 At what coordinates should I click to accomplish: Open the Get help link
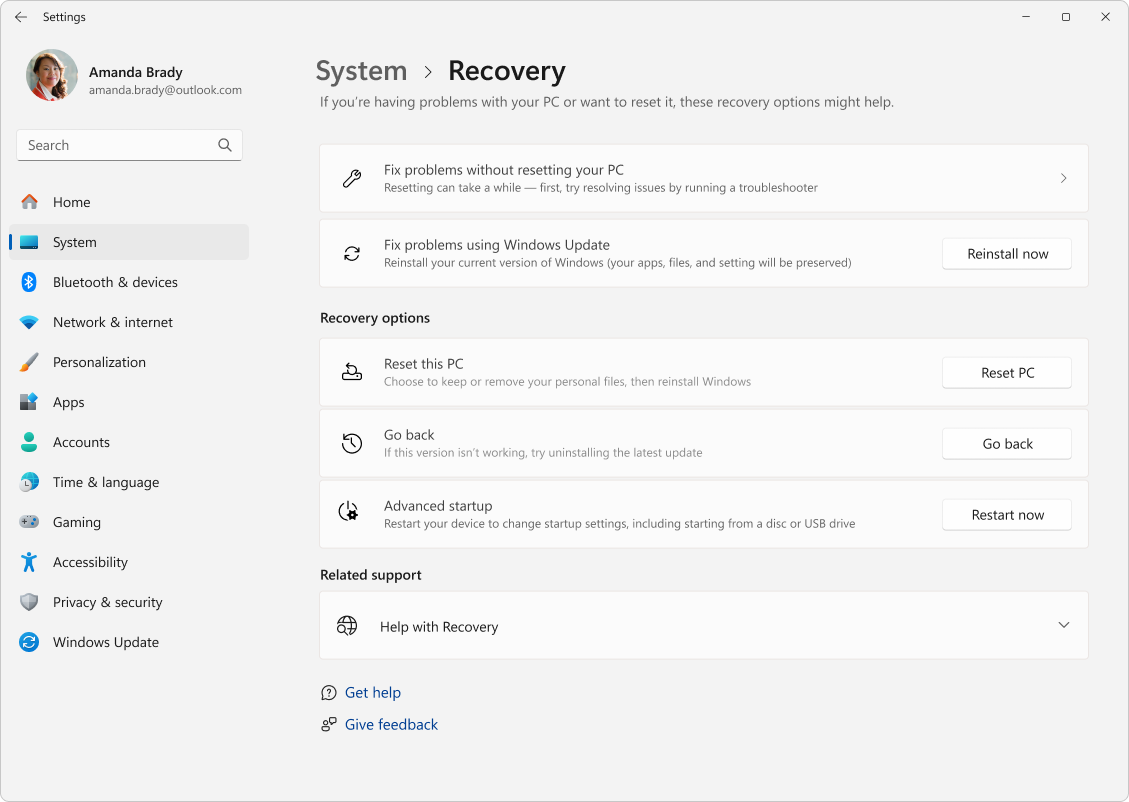(373, 692)
